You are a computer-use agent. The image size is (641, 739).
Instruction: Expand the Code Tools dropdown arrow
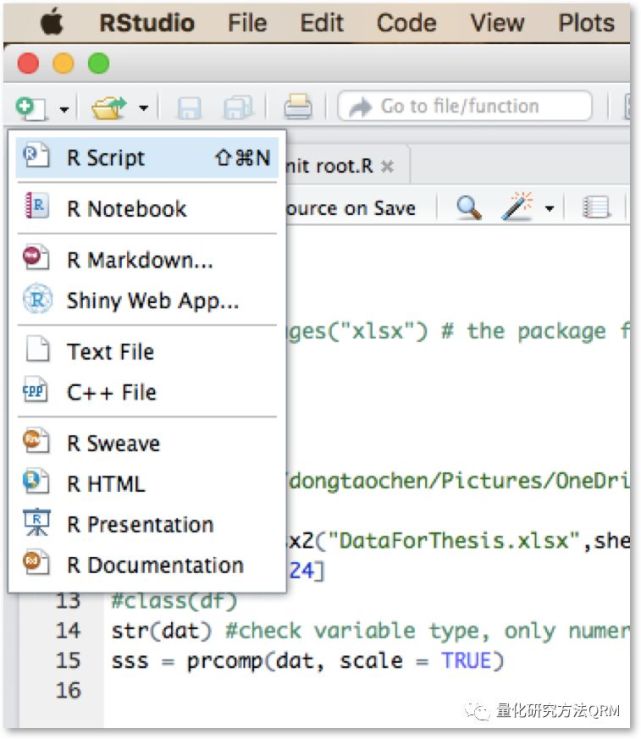[549, 208]
